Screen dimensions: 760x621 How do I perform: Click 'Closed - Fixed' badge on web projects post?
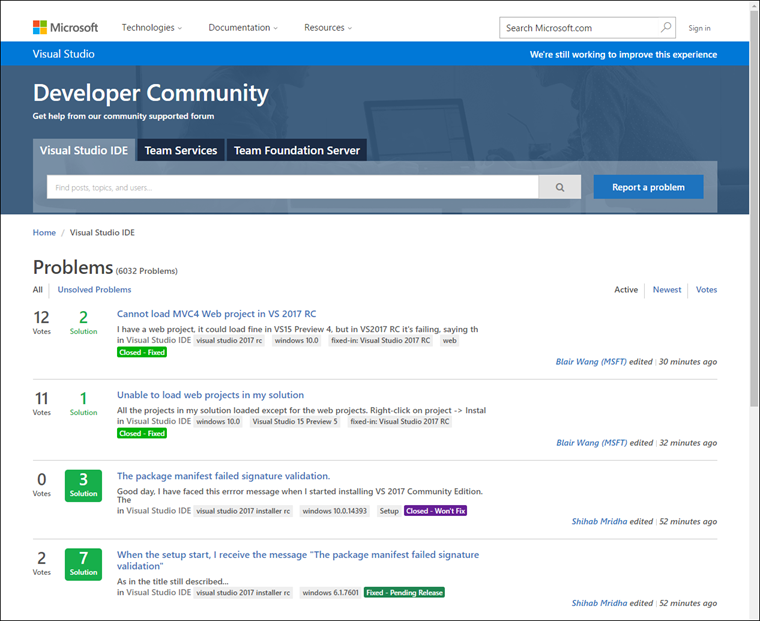pos(142,433)
